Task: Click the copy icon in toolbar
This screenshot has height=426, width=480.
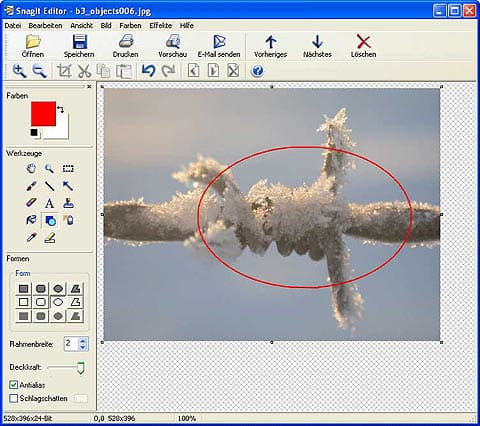Action: [x=103, y=71]
